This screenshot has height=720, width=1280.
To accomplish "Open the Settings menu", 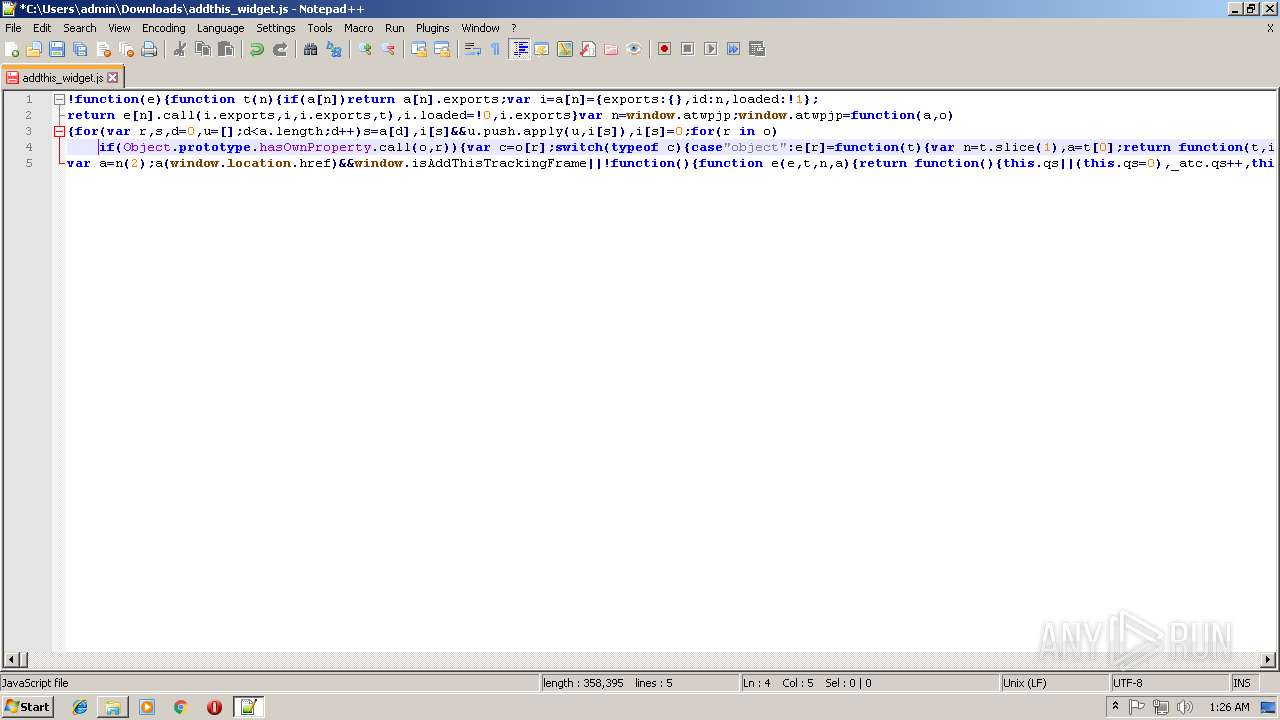I will tap(276, 28).
